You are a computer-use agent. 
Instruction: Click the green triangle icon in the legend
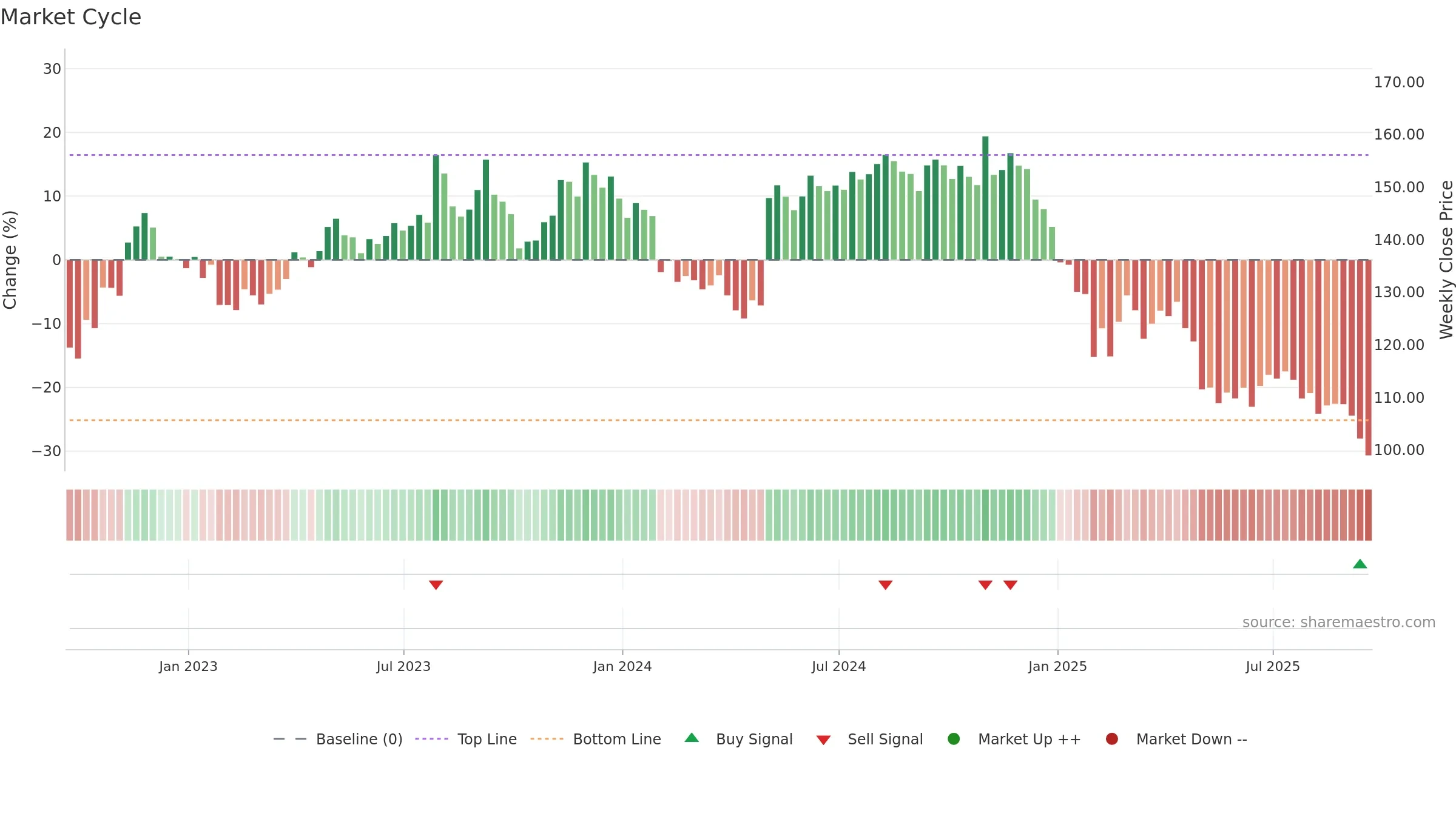pyautogui.click(x=692, y=738)
